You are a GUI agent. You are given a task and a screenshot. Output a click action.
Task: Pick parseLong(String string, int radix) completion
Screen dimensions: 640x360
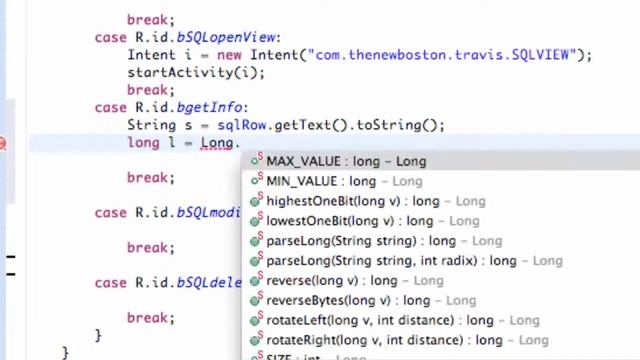(x=441, y=260)
